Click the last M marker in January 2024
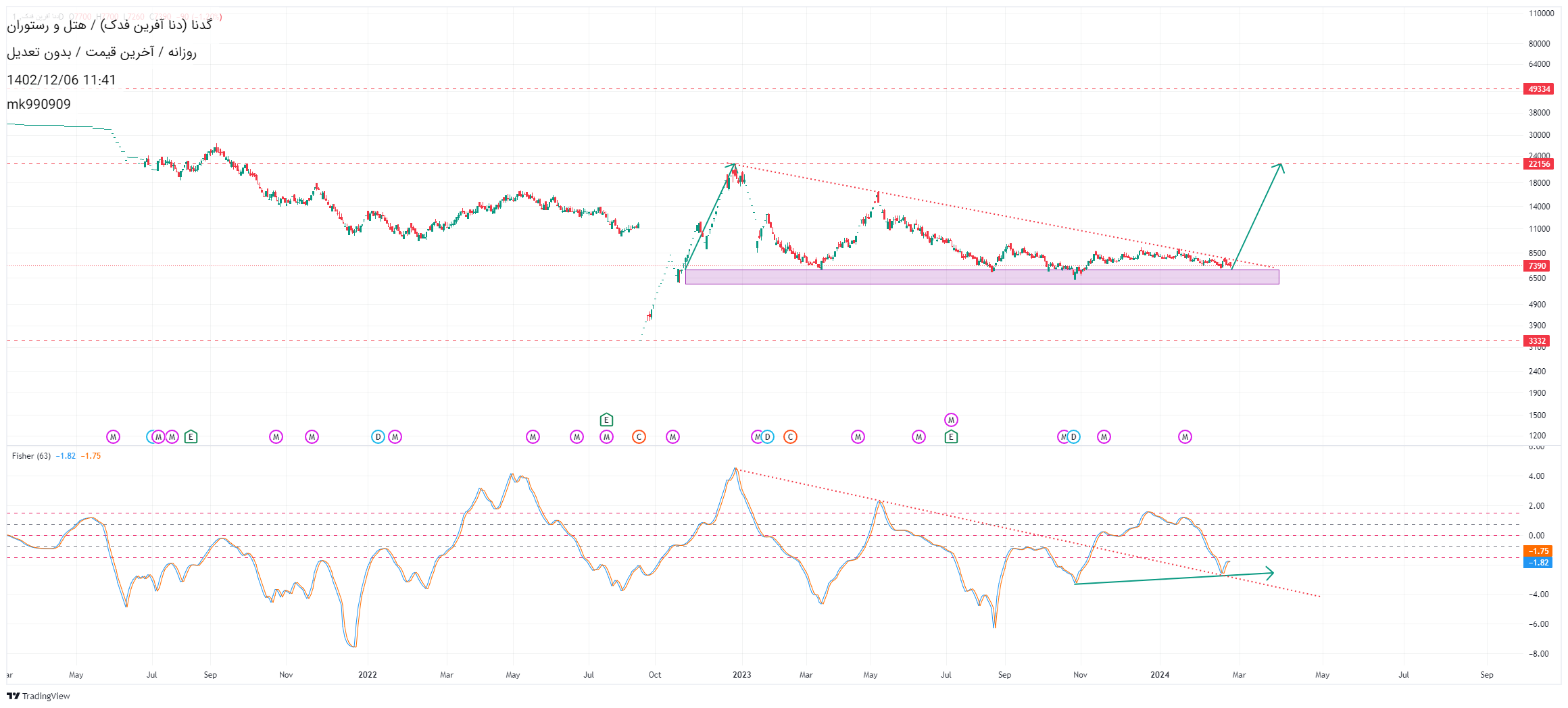This screenshot has height=708, width=1568. click(1185, 437)
